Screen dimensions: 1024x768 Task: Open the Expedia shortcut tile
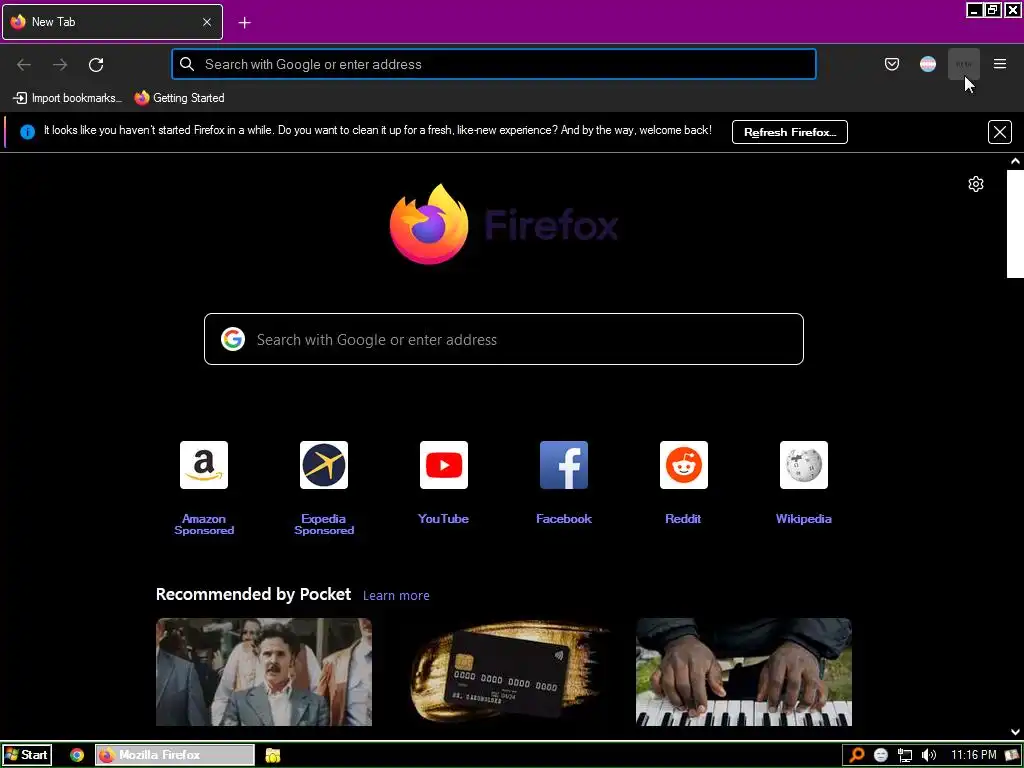click(324, 465)
